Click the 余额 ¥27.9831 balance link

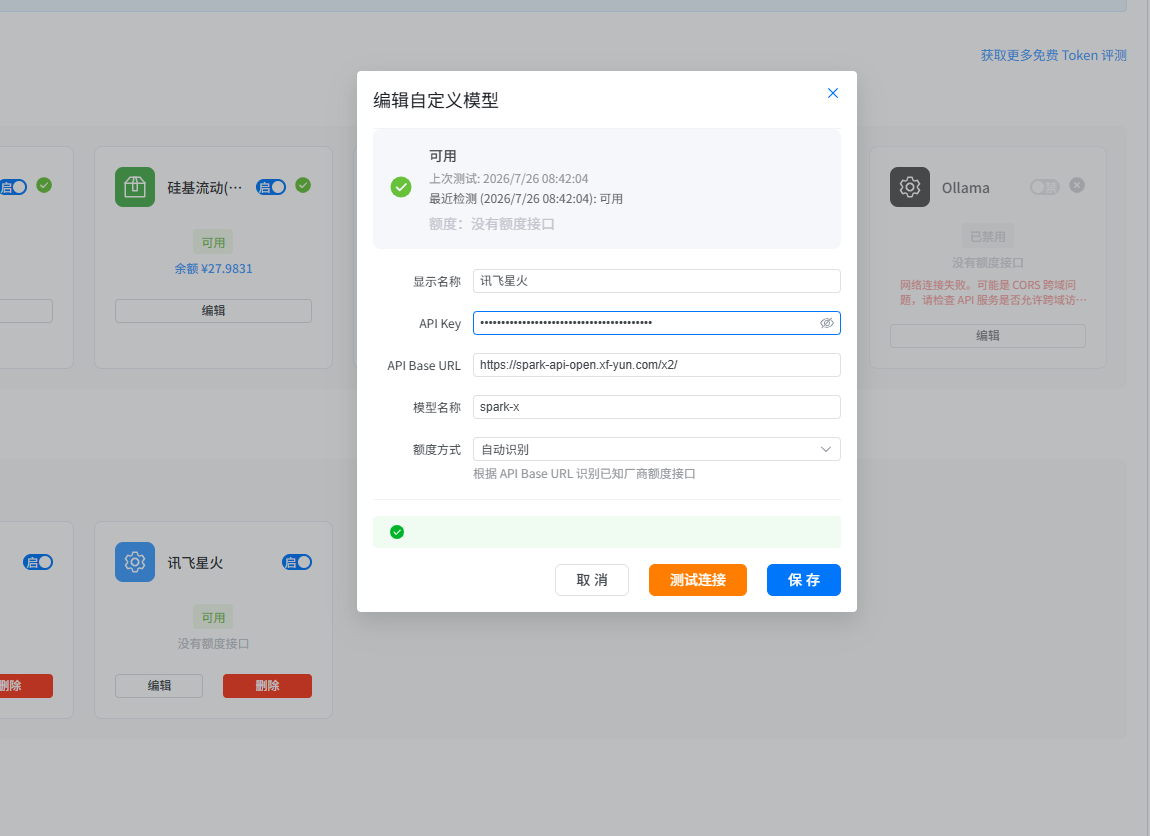pos(213,268)
